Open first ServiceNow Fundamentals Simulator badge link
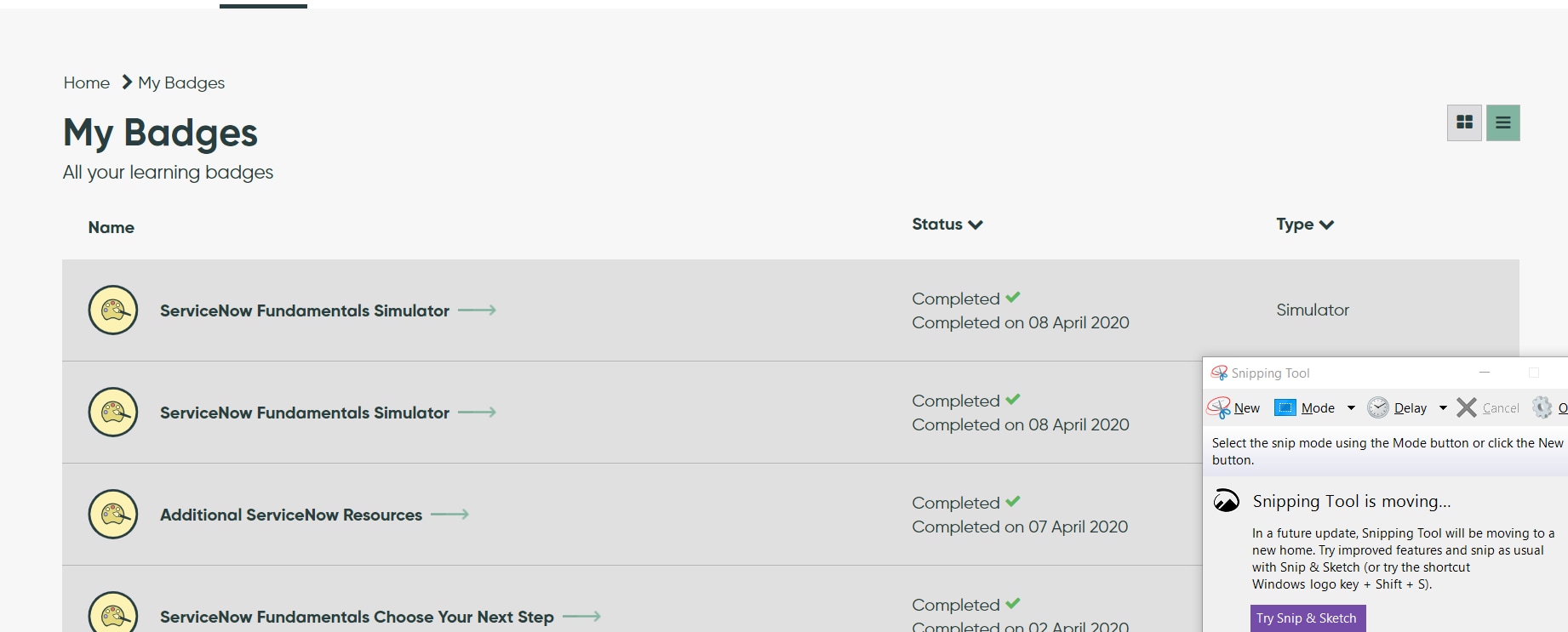 tap(305, 310)
